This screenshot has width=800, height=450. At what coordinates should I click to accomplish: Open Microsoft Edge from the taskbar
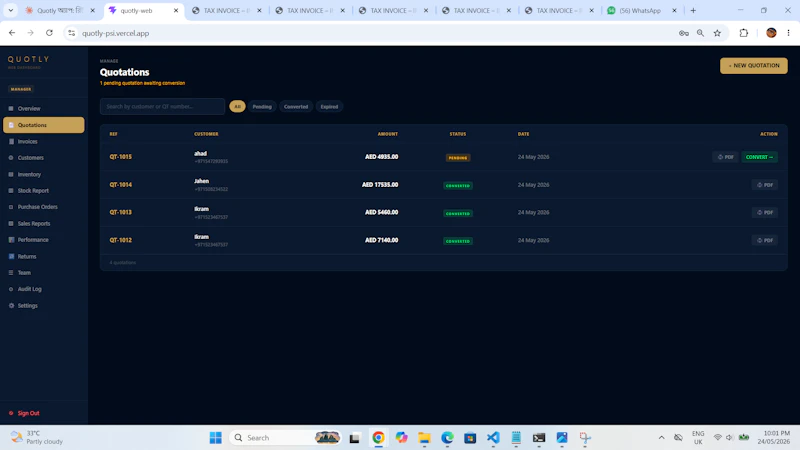click(447, 438)
